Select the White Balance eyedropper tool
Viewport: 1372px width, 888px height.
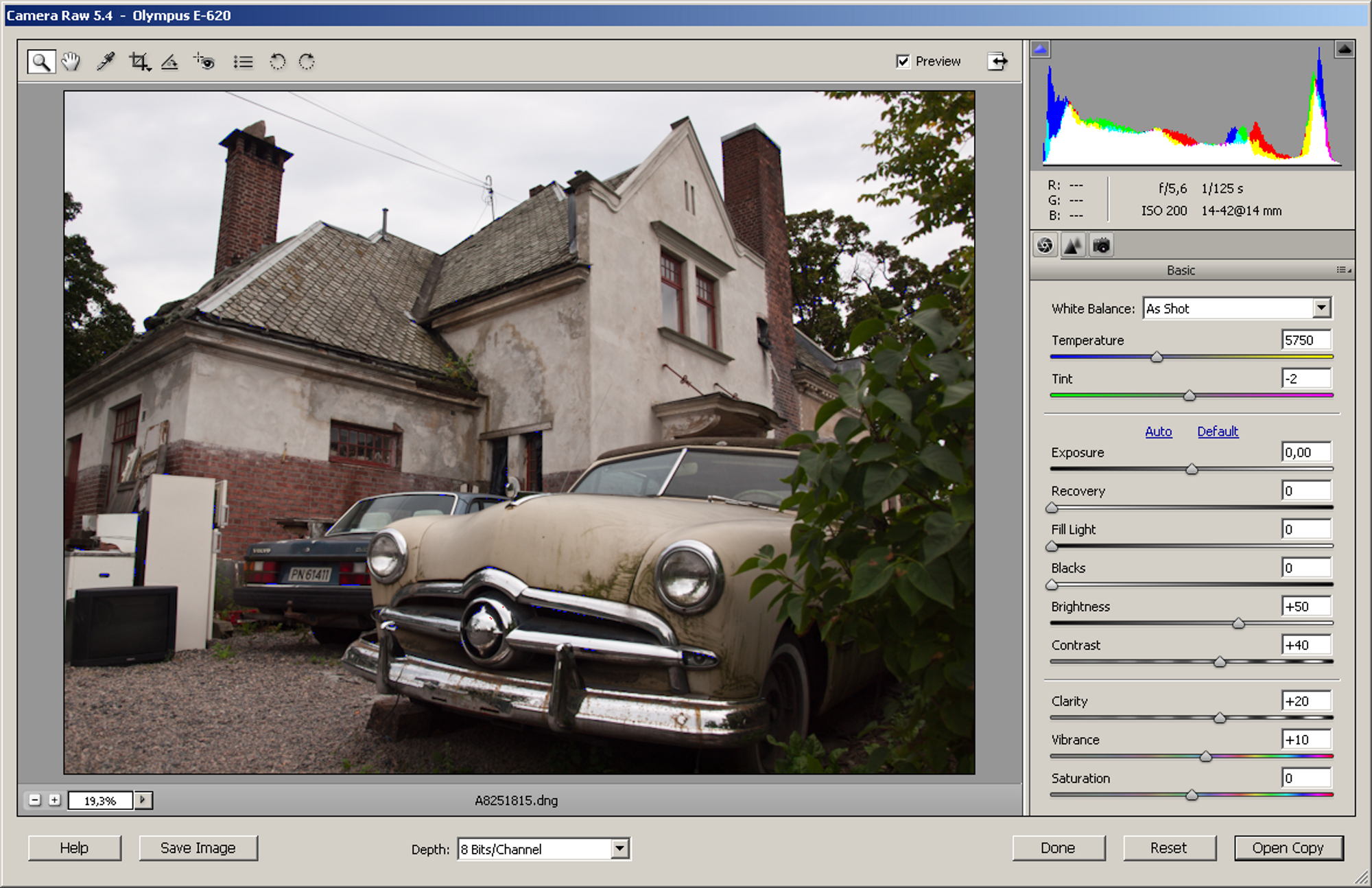106,62
